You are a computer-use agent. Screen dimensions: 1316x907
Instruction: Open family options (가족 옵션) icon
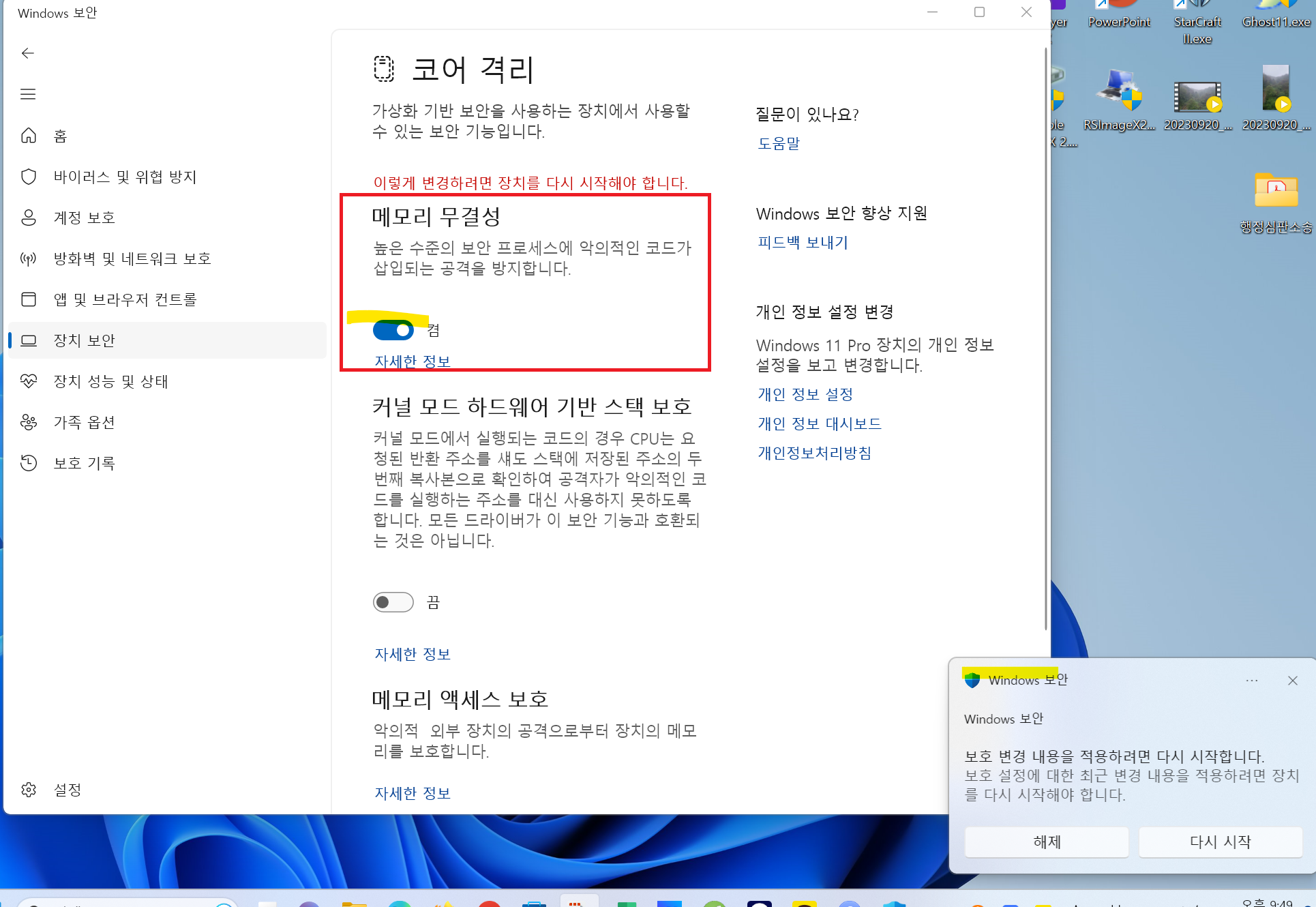point(29,422)
